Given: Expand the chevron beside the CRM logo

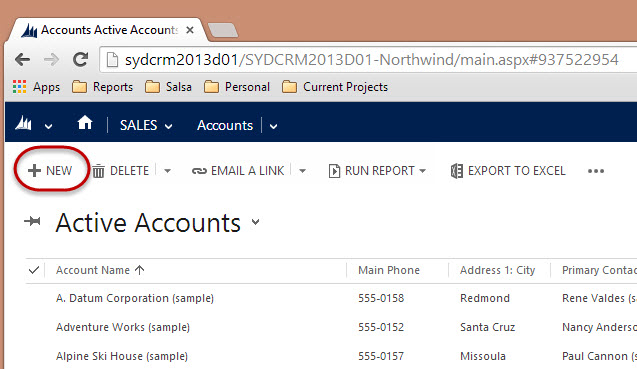Looking at the screenshot, I should (x=48, y=126).
